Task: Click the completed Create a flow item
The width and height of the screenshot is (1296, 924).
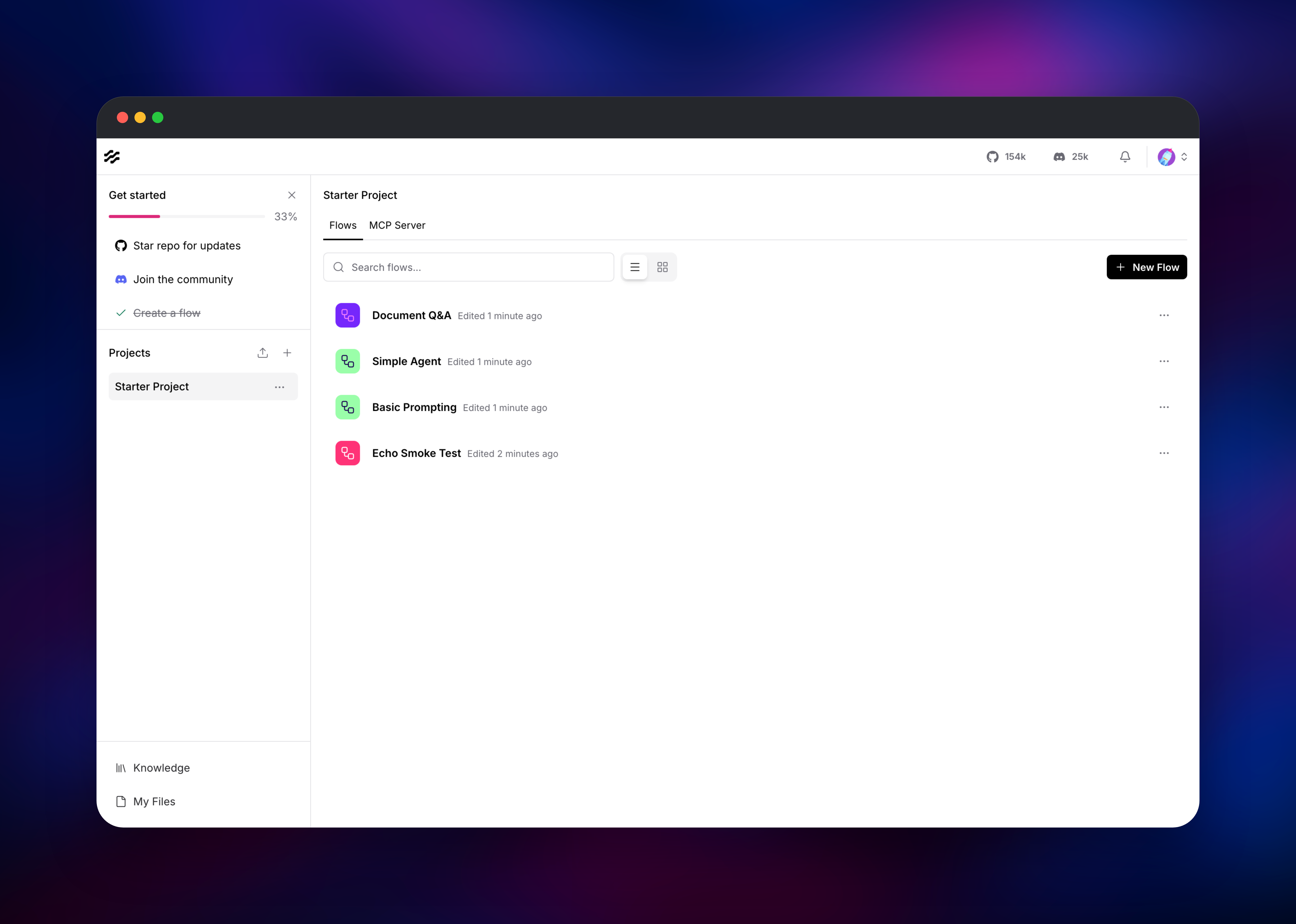Action: [203, 313]
